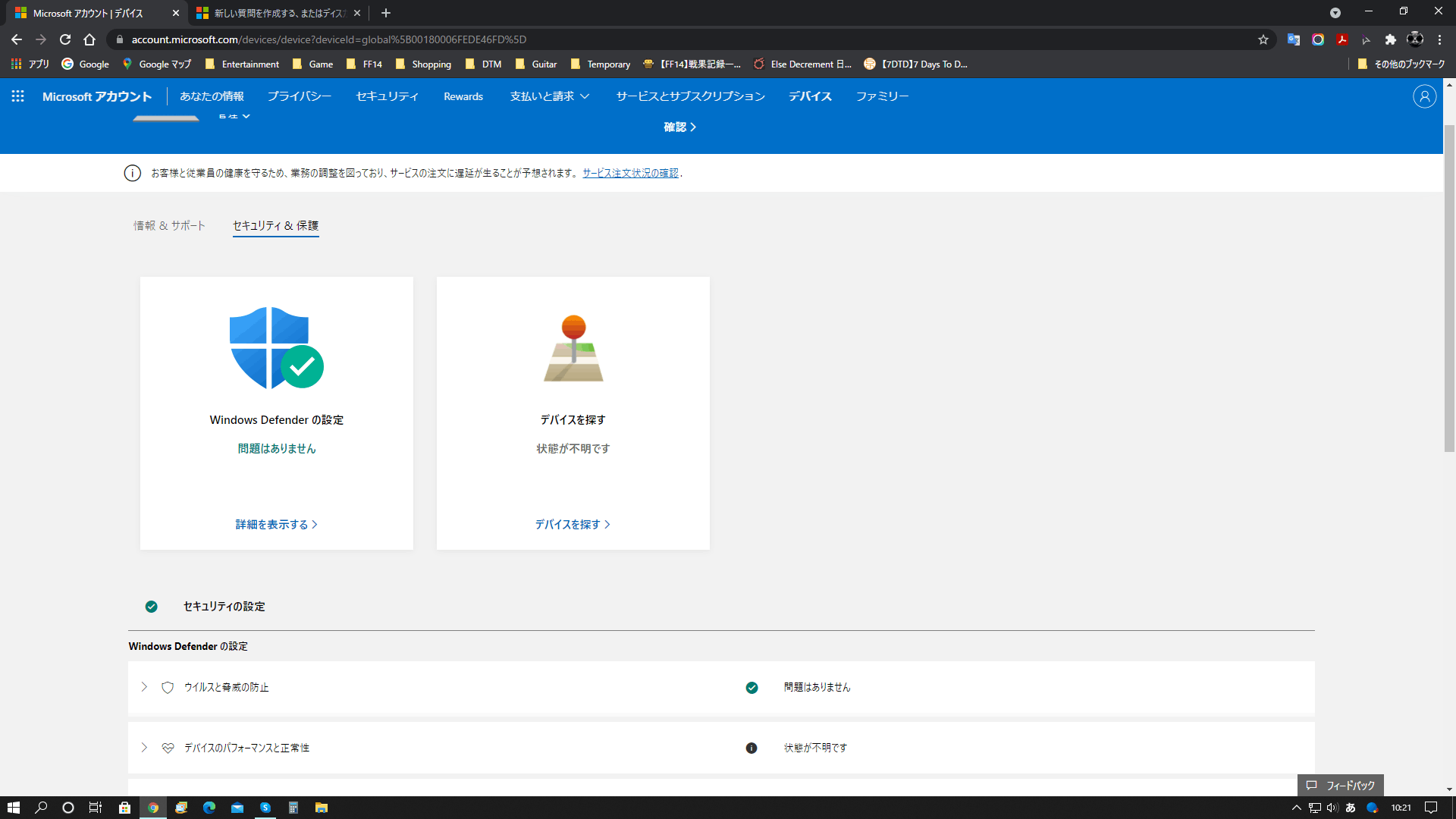Open the Rewards nav item
The image size is (1456, 819).
[463, 96]
